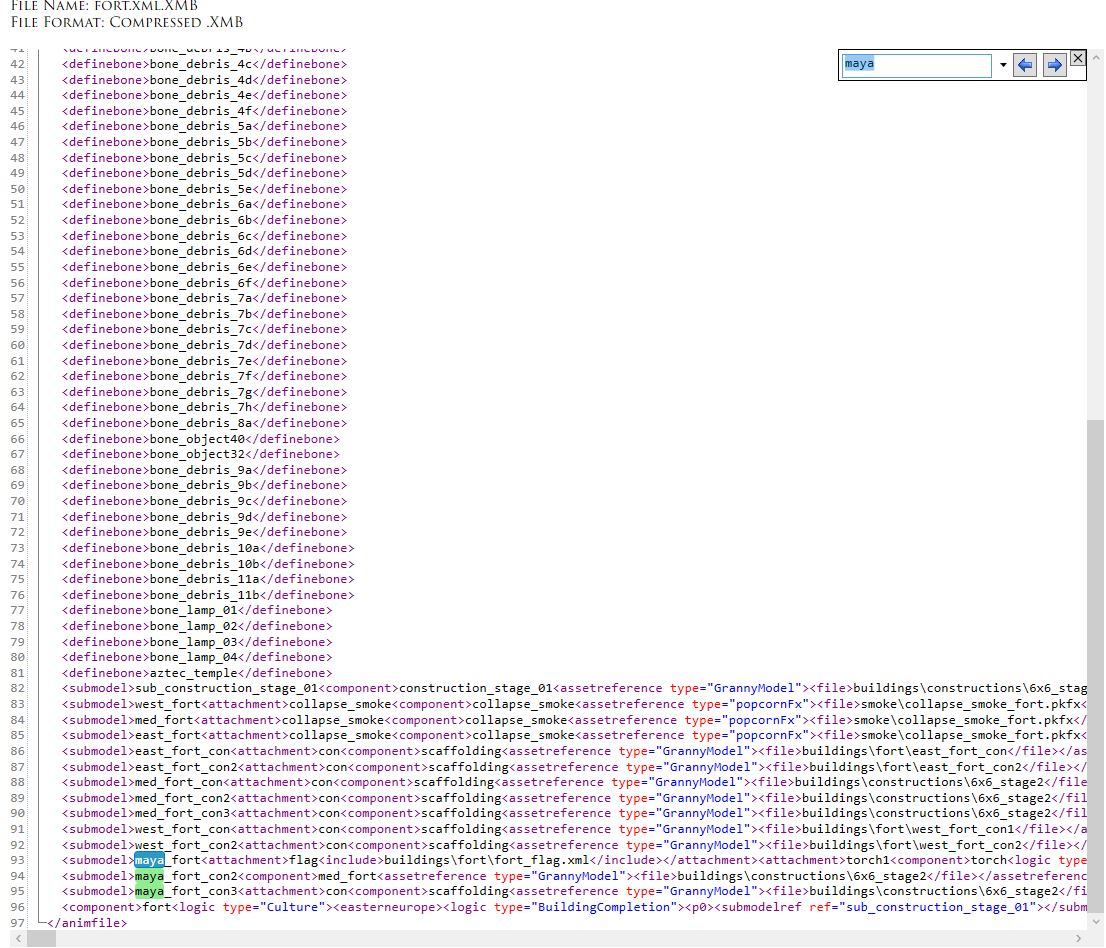
Task: Click the 'maya' match on line 94
Action: click(149, 876)
